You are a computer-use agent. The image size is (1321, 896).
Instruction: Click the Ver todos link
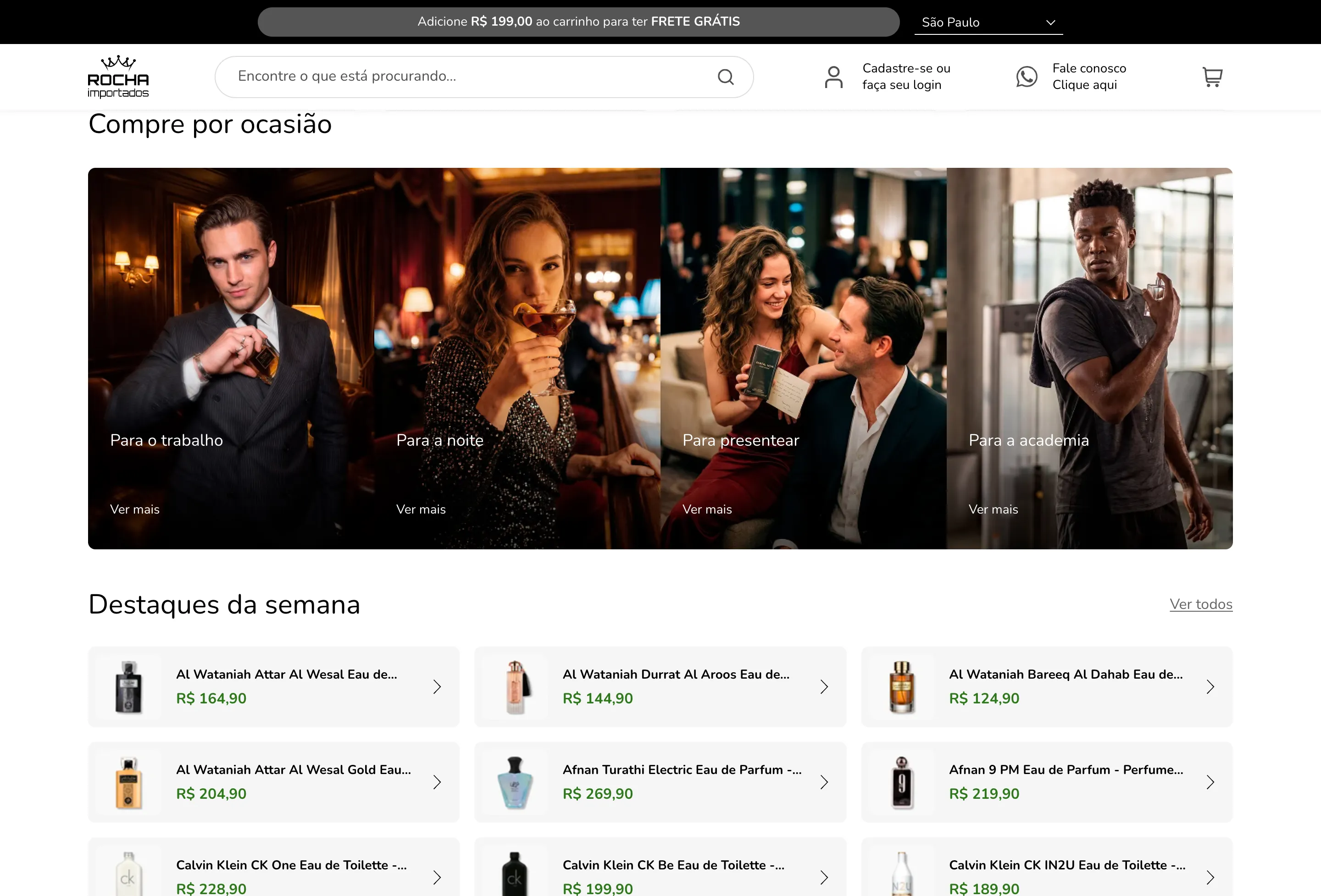(x=1200, y=604)
